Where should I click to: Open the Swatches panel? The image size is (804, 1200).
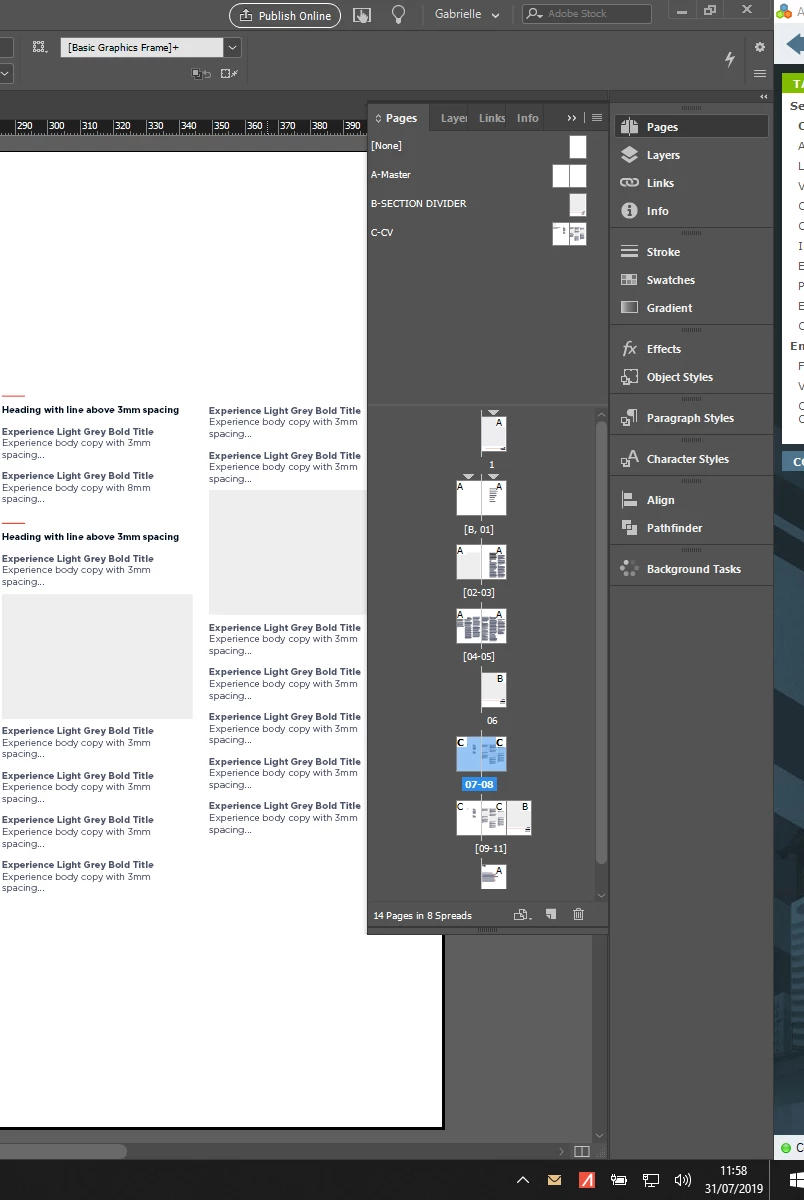click(692, 280)
